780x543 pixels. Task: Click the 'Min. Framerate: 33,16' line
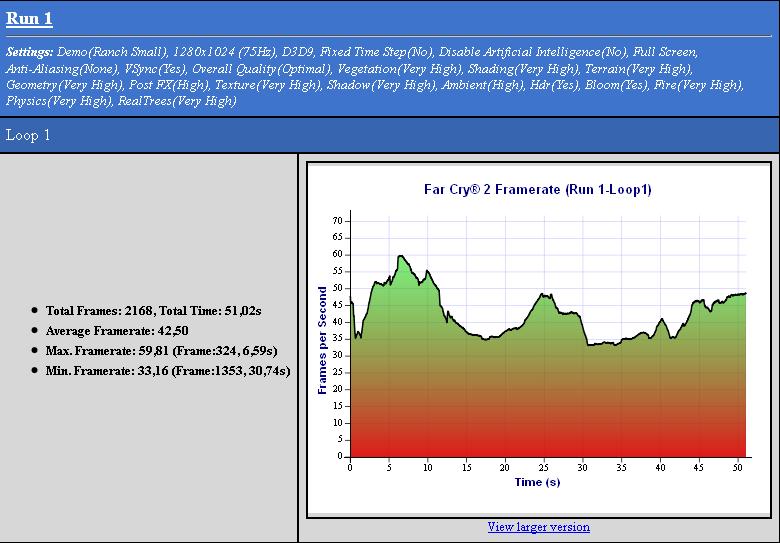pos(168,370)
